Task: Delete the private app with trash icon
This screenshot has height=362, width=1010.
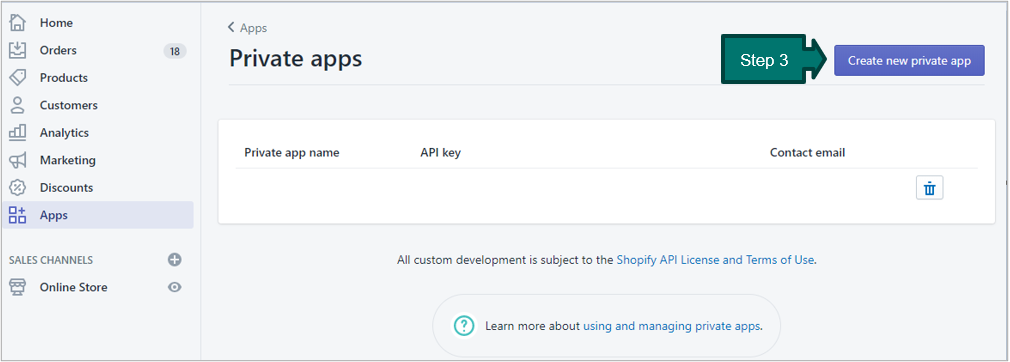Action: (x=929, y=188)
